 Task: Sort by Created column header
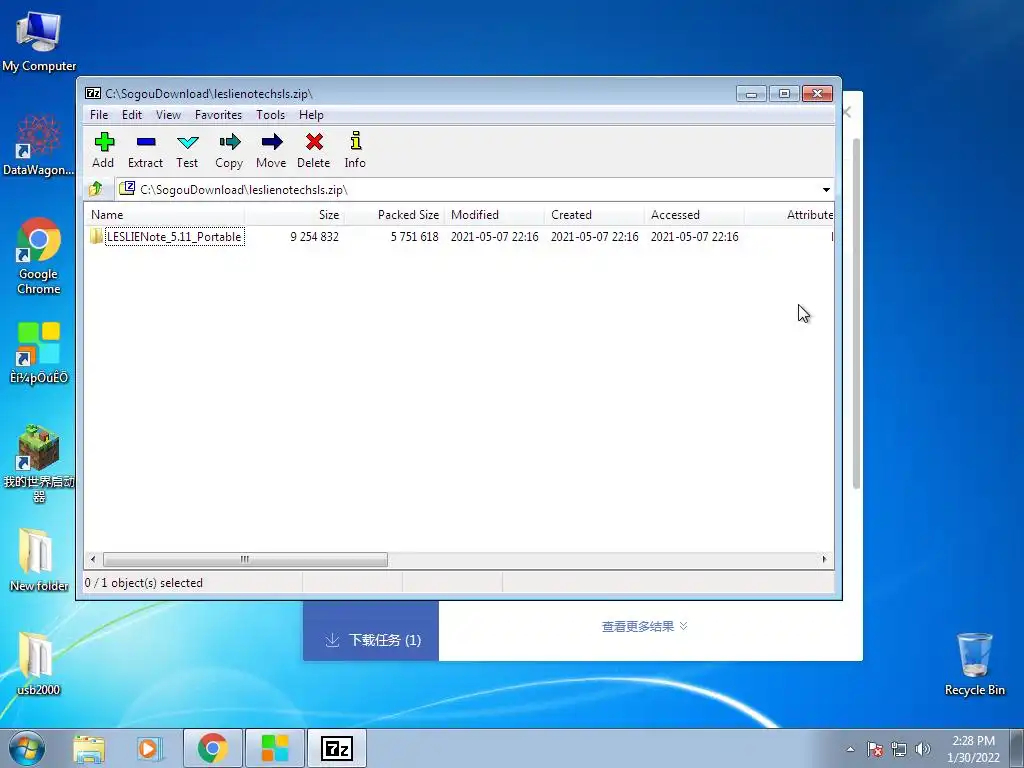coord(594,215)
